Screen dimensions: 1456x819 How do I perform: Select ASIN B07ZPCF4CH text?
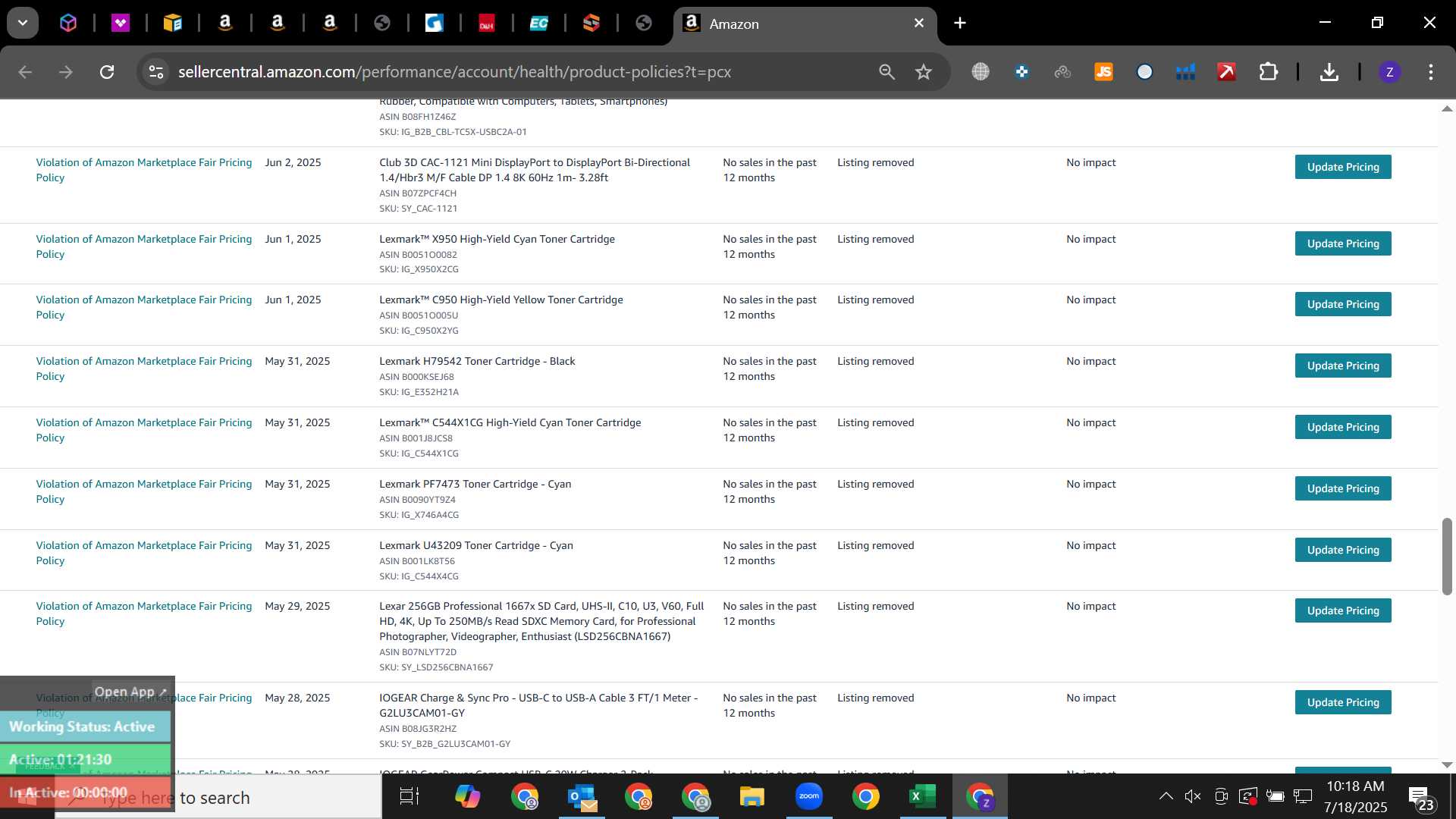tap(418, 193)
